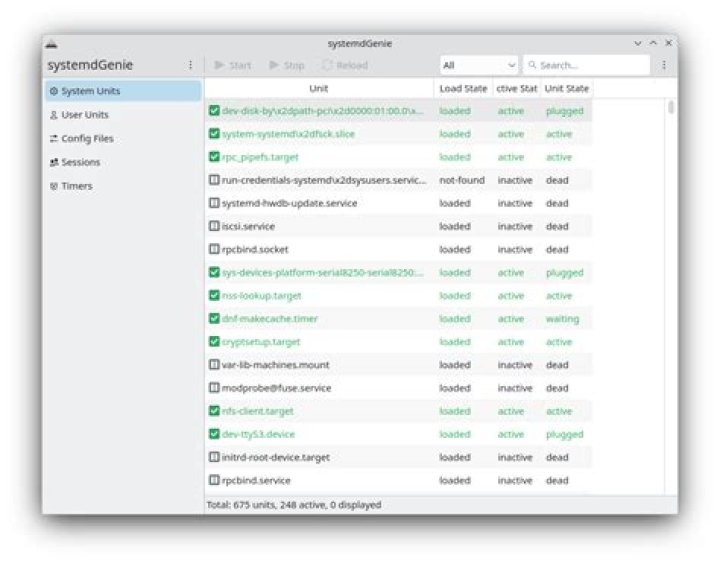Image resolution: width=720 pixels, height=564 pixels.
Task: Toggle checkbox for cryptsetup.target
Action: 214,342
